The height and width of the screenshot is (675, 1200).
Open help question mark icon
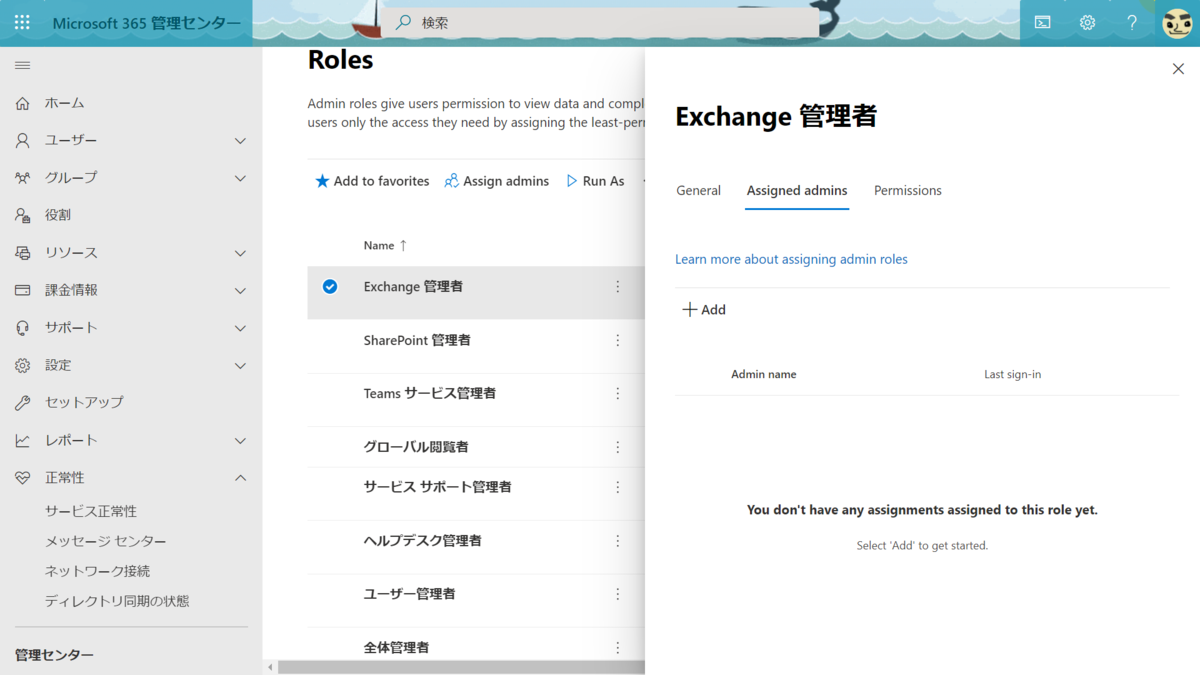coord(1132,22)
